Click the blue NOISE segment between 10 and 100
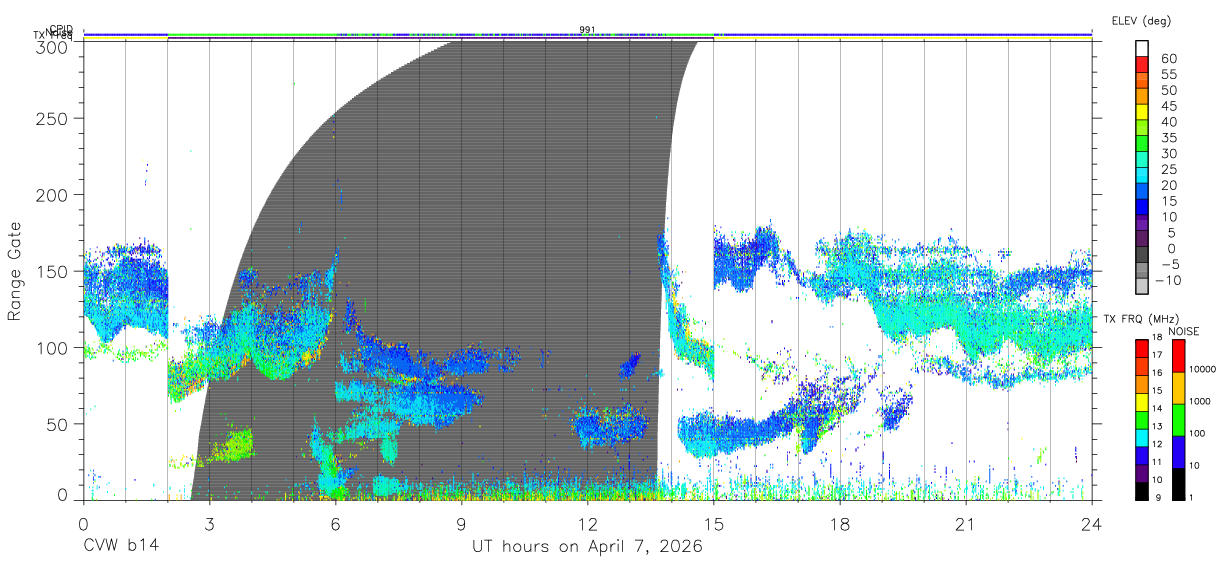 [1178, 450]
